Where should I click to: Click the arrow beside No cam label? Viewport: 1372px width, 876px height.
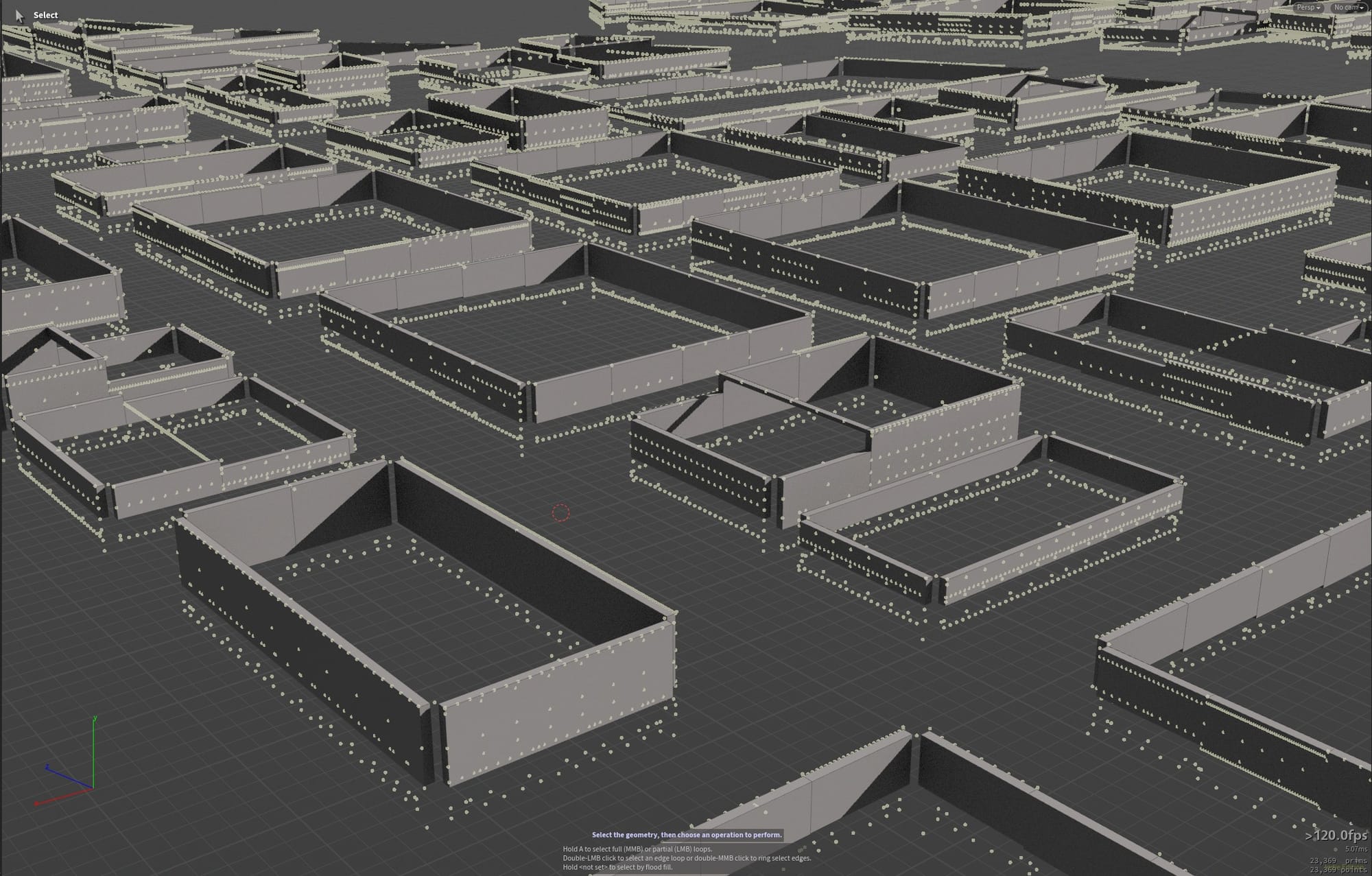click(x=1362, y=8)
